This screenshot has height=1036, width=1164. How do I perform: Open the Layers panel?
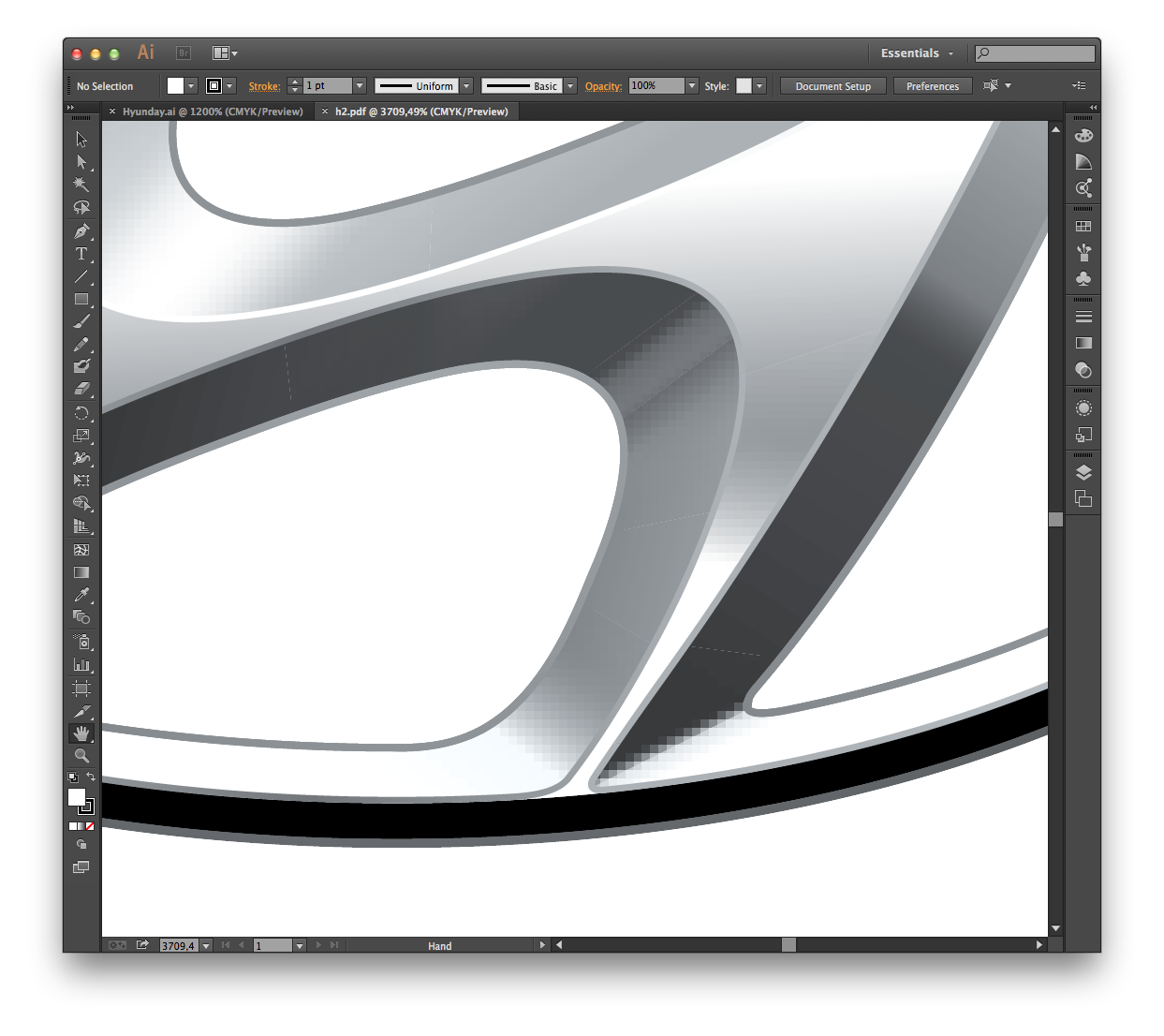pos(1083,472)
